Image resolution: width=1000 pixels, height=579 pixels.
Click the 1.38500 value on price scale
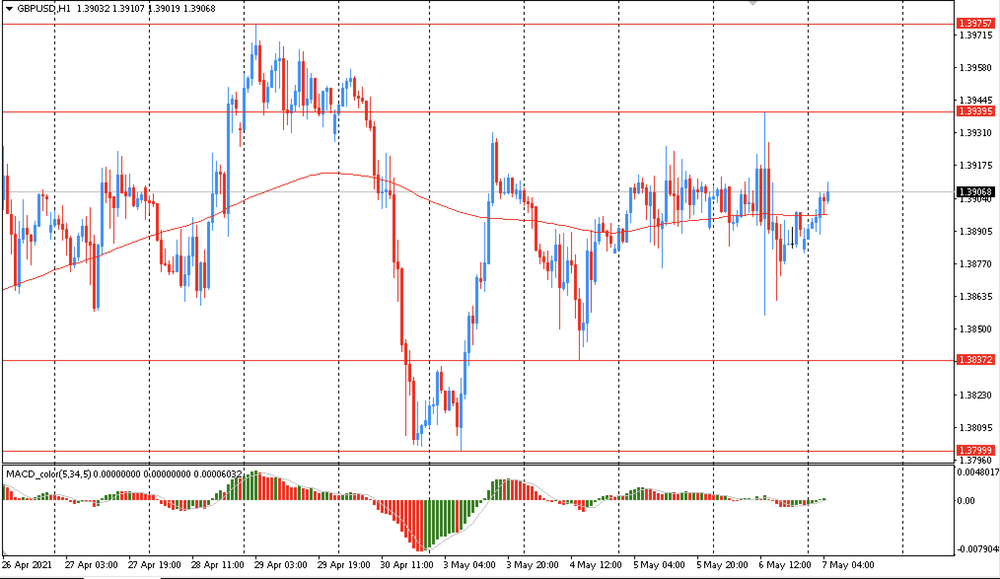tap(975, 329)
